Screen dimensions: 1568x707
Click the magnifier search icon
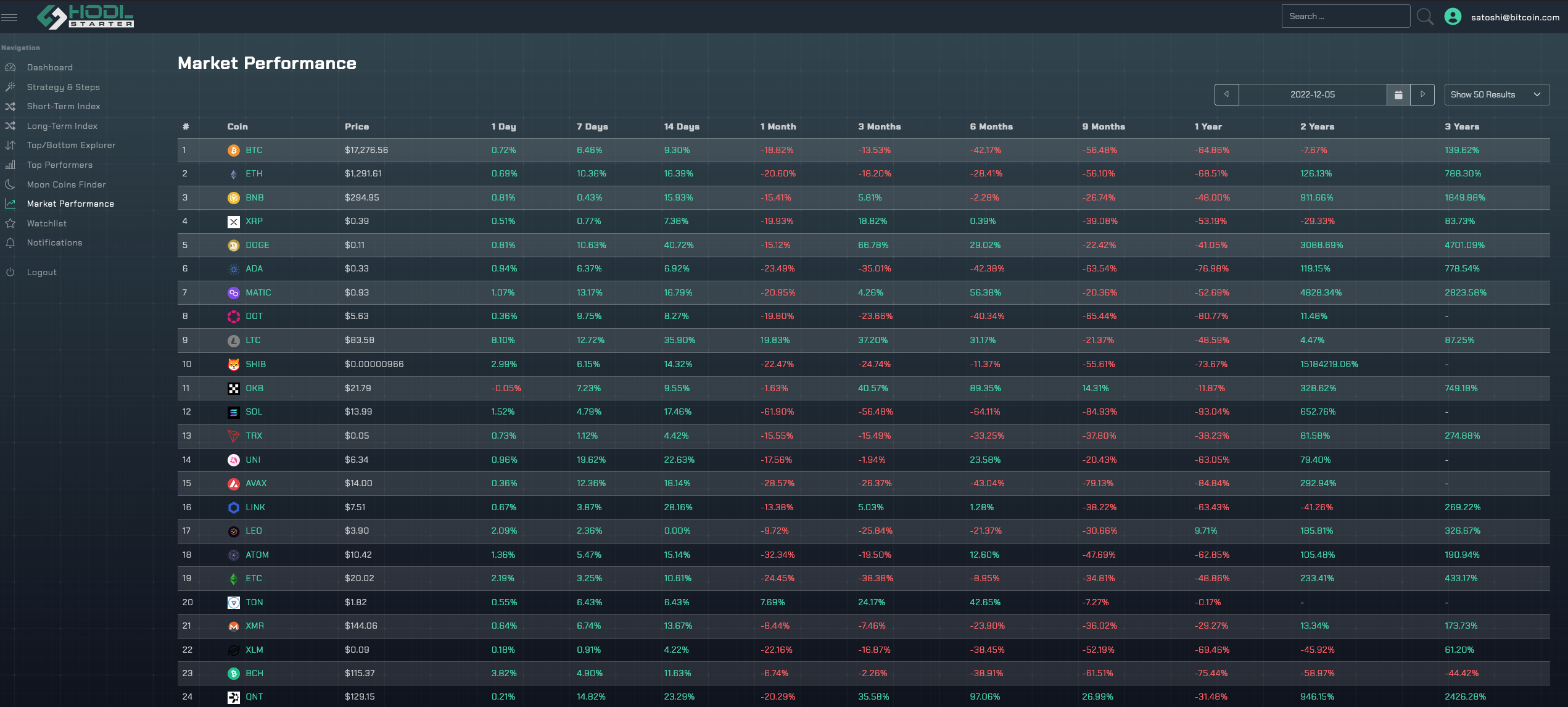click(1425, 17)
